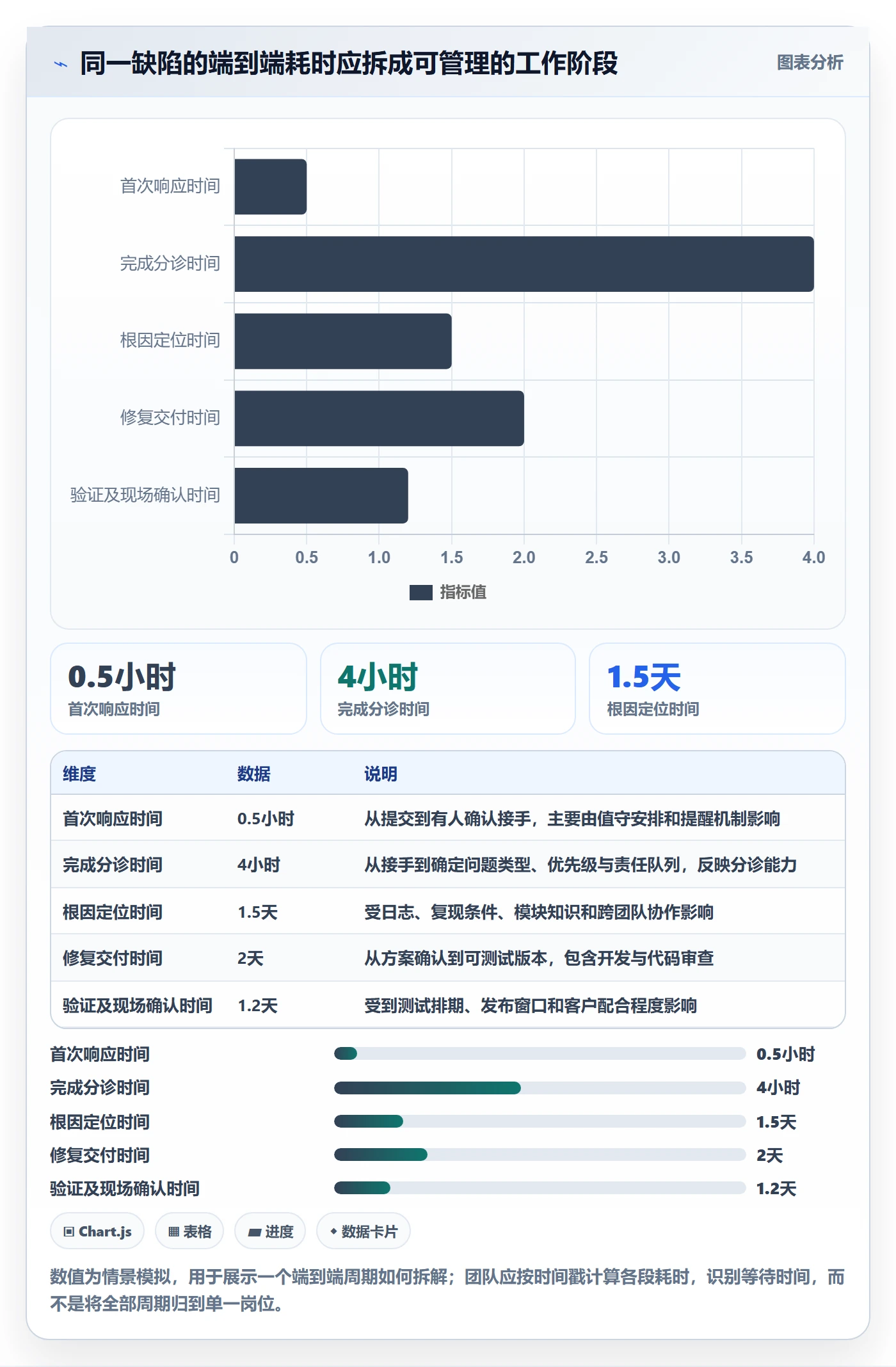Select the 0.5小时 首次响应时间 data card
Screen dimensions: 896x1367
pos(179,689)
